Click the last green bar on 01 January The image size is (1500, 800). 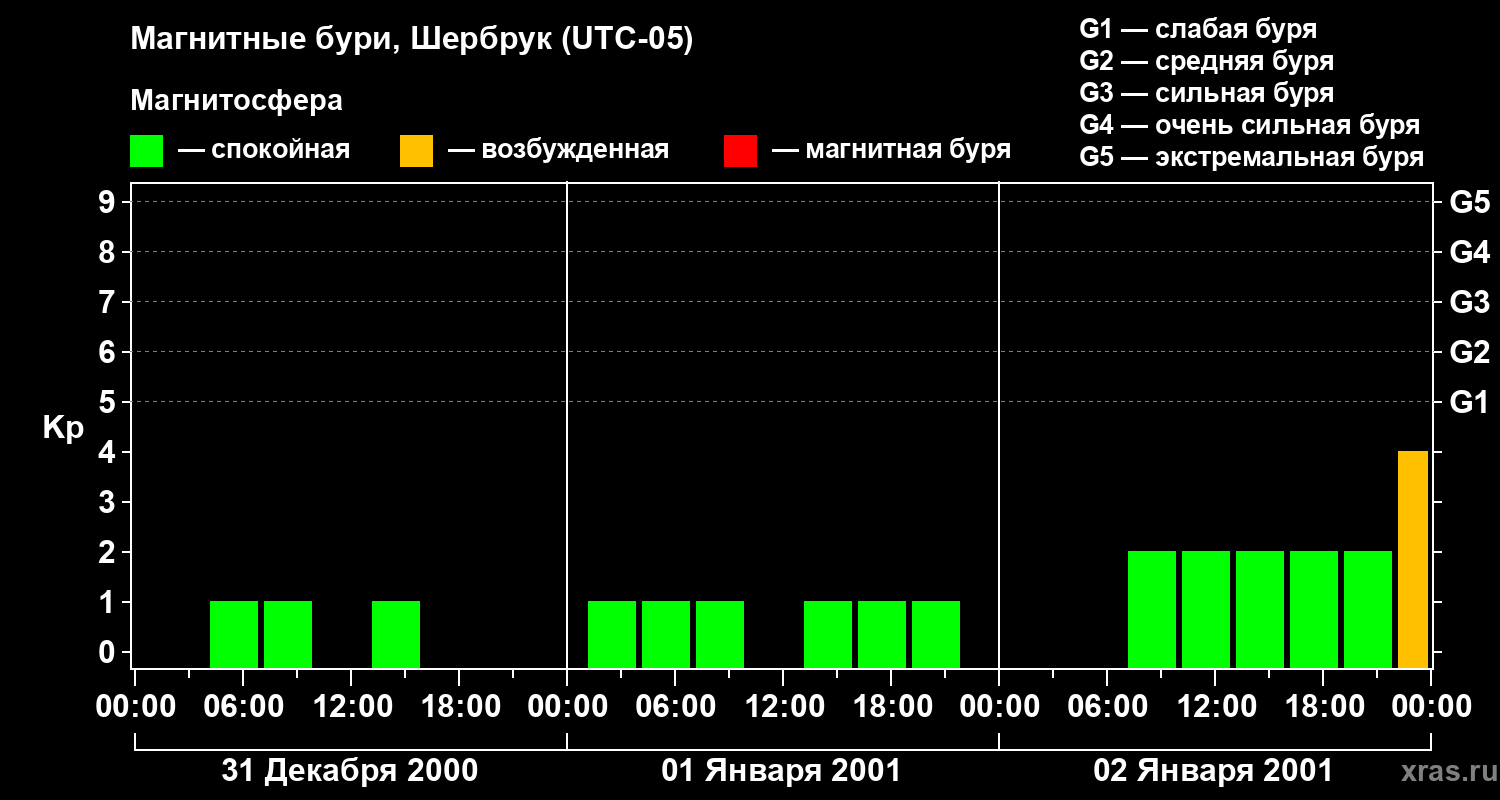tap(936, 634)
